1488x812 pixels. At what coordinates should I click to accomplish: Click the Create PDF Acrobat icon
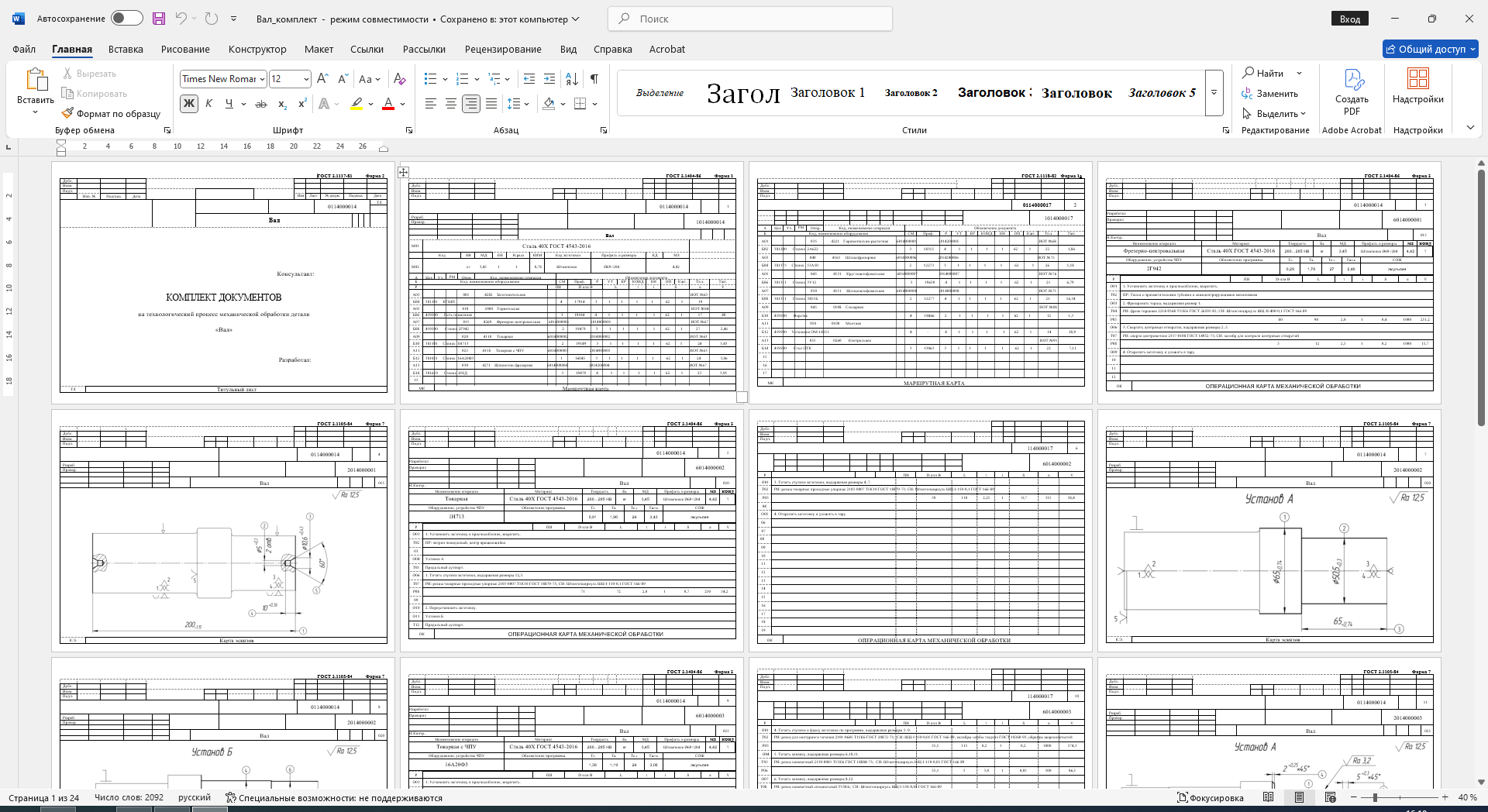[1352, 91]
